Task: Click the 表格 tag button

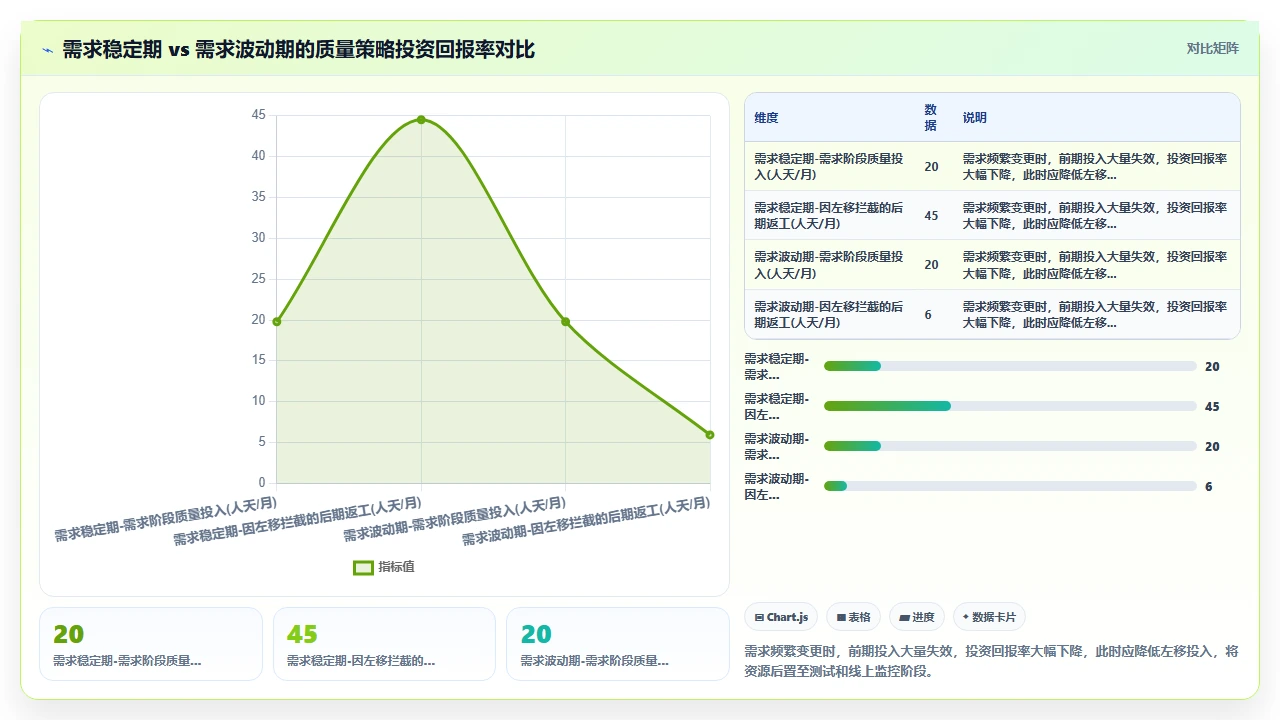Action: point(854,617)
